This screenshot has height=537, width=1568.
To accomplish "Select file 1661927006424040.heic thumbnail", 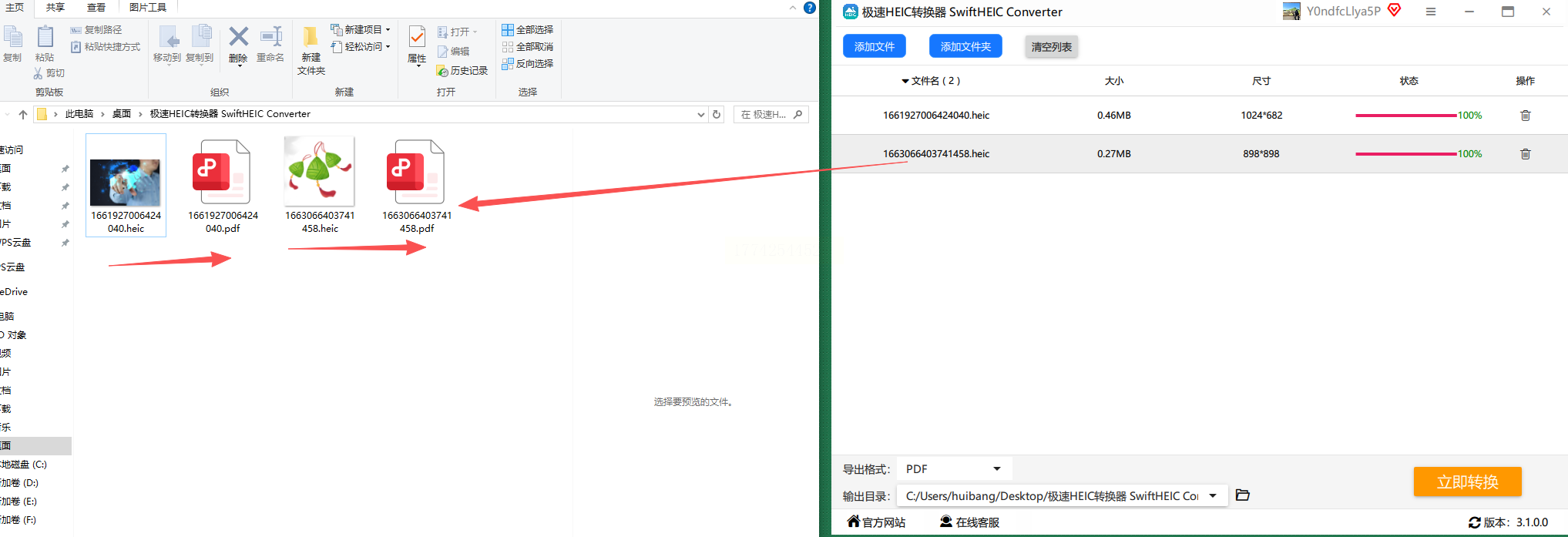I will [x=126, y=182].
